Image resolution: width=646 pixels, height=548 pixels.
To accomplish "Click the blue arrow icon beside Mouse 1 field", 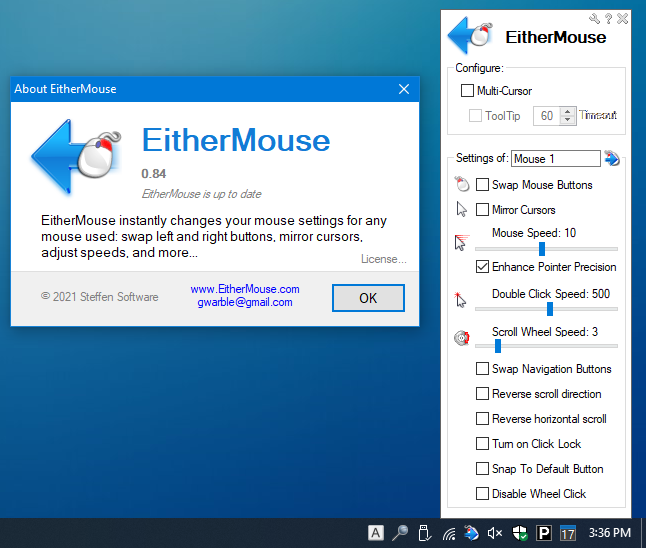I will point(612,158).
